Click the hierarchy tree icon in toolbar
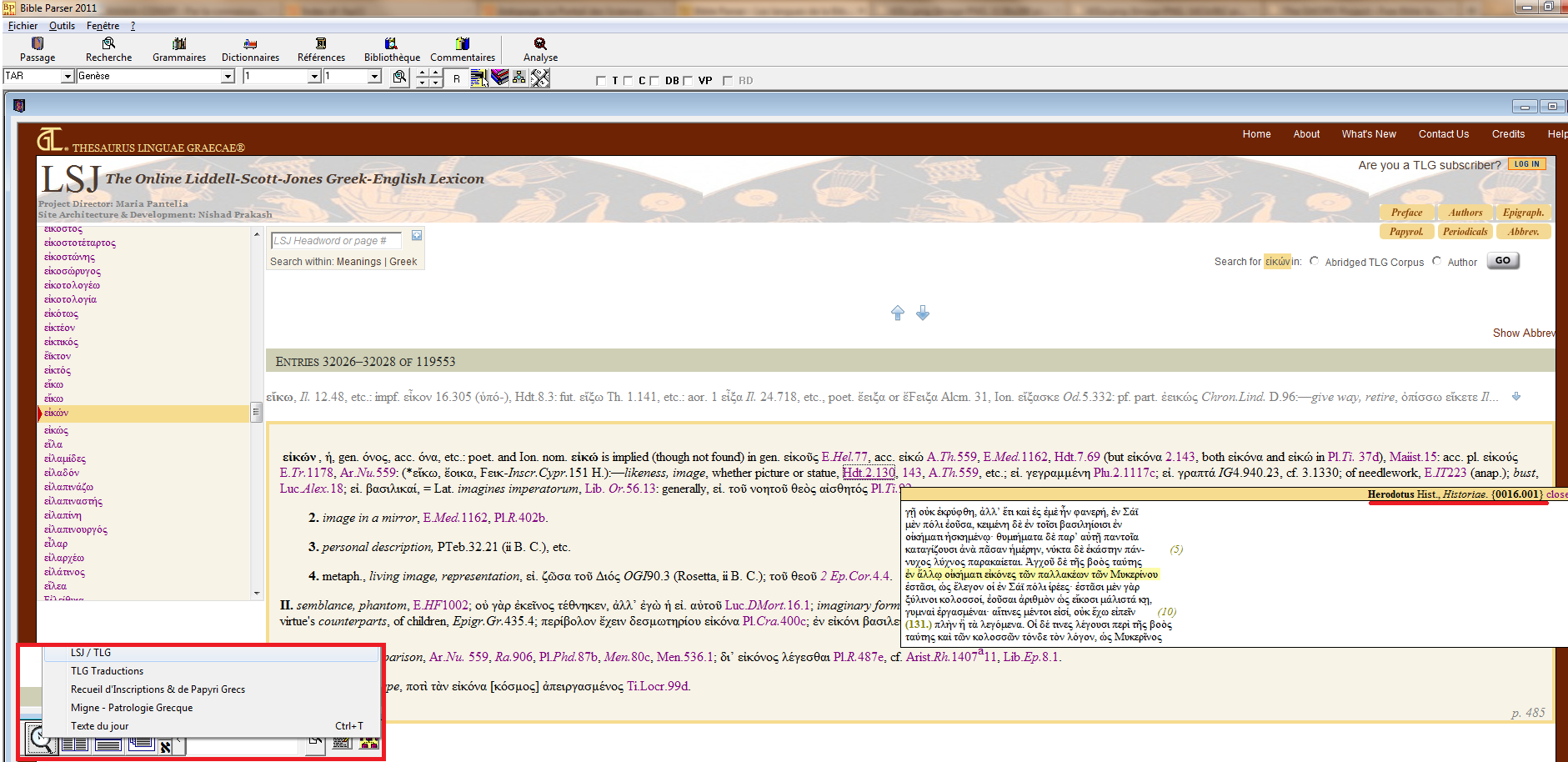1568x762 pixels. coord(519,78)
